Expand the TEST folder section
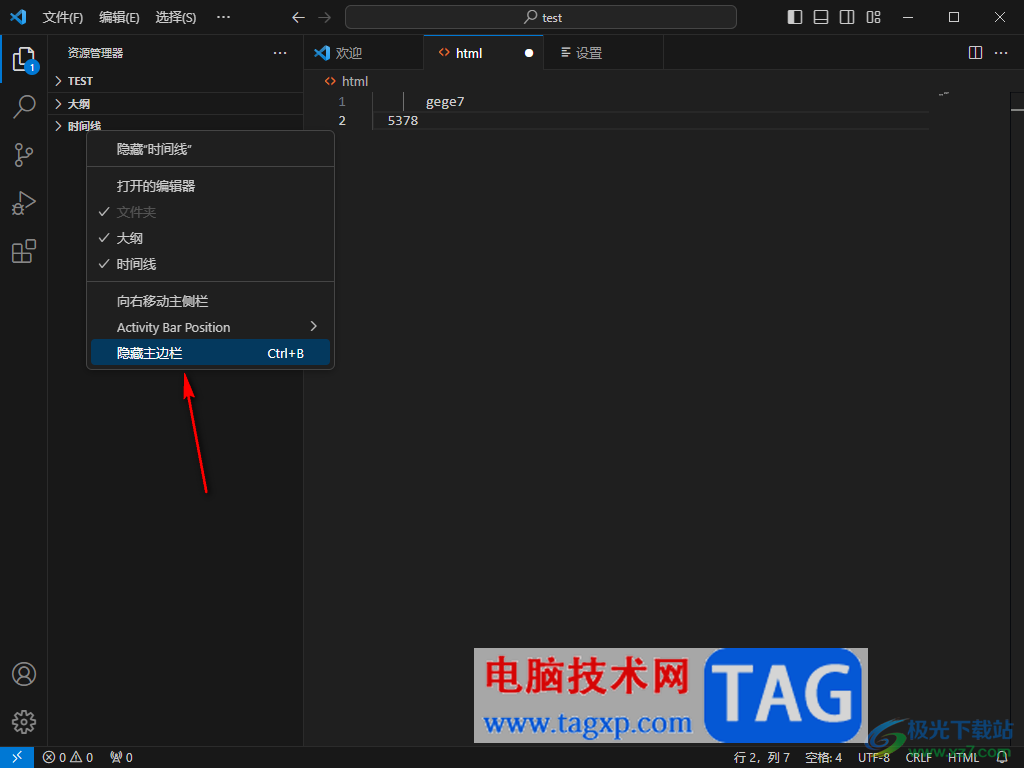Viewport: 1024px width, 768px height. click(x=176, y=81)
